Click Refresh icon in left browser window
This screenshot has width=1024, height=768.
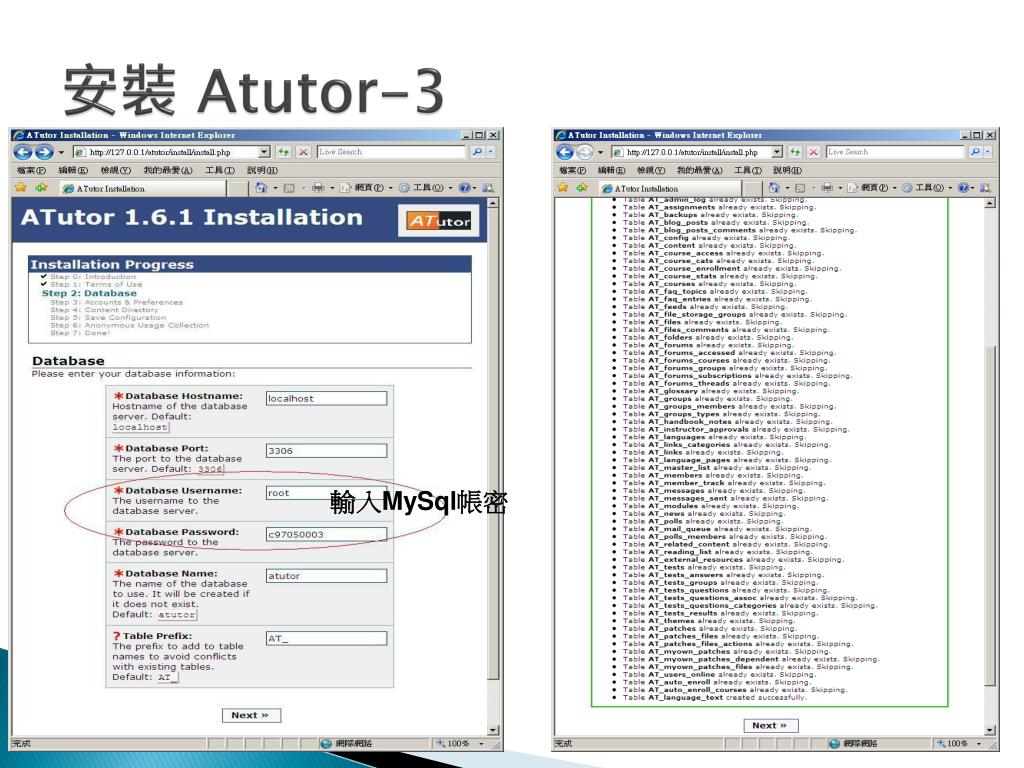coord(283,152)
